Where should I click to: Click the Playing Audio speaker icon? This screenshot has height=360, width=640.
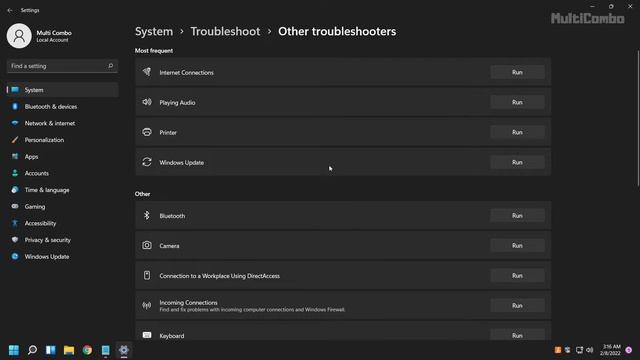(x=147, y=102)
